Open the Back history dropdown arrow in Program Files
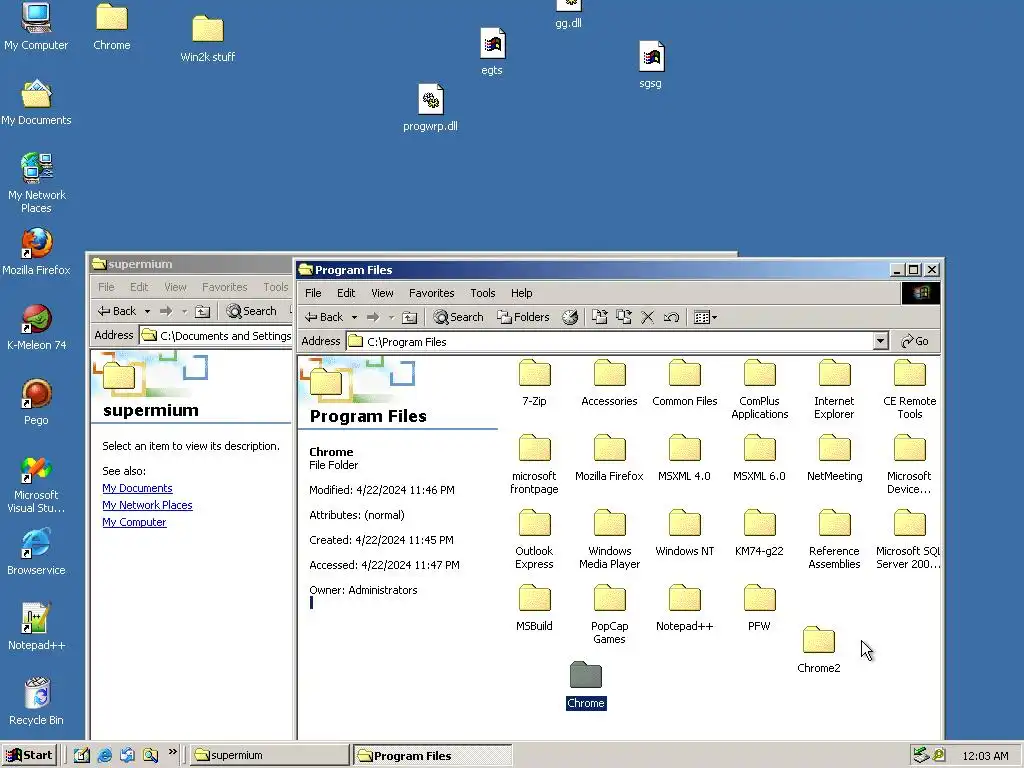Viewport: 1024px width, 768px height. [354, 317]
